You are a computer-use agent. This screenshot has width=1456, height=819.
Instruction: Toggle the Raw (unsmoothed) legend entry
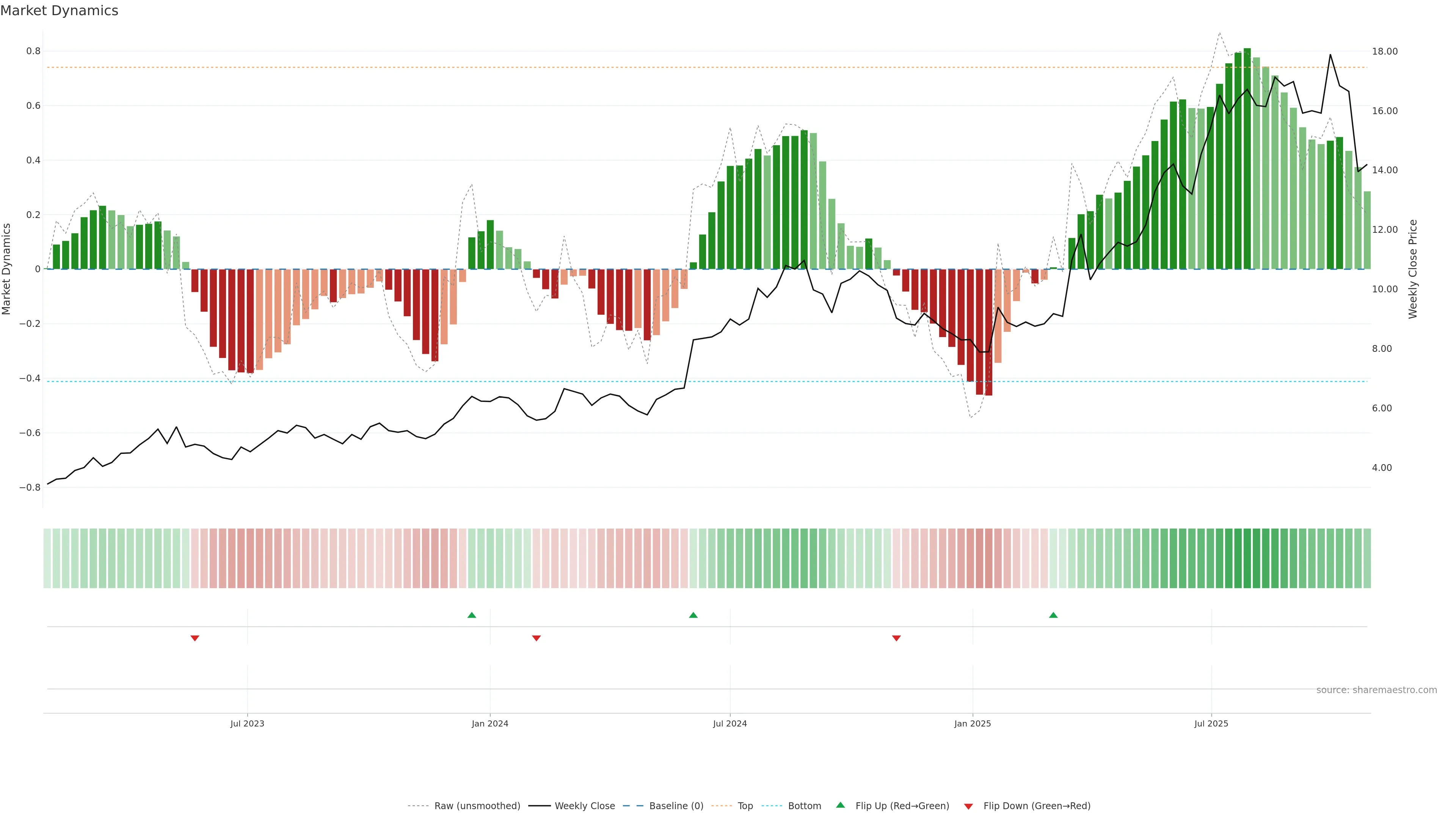477,806
